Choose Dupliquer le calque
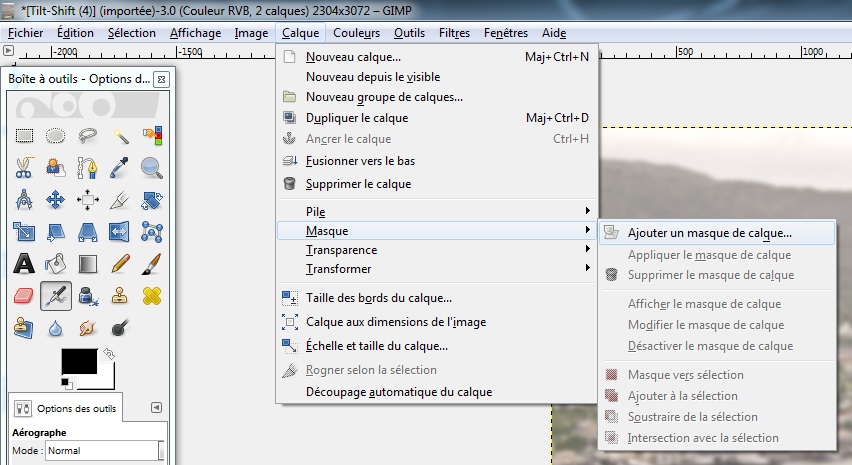Screen dimensions: 852x465 pos(357,118)
